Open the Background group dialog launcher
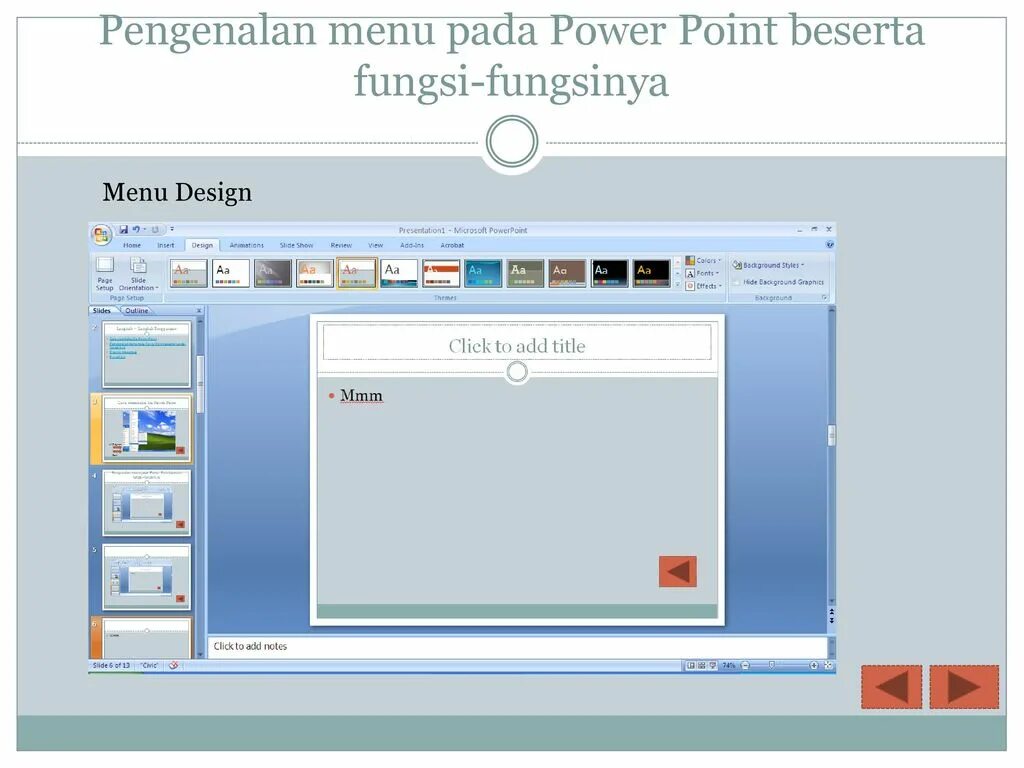This screenshot has width=1024, height=768. tap(824, 298)
